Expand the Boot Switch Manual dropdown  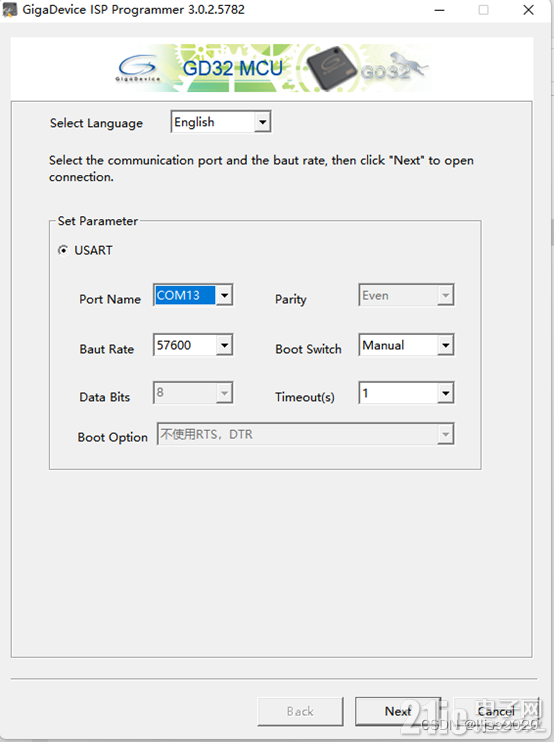pyautogui.click(x=446, y=345)
